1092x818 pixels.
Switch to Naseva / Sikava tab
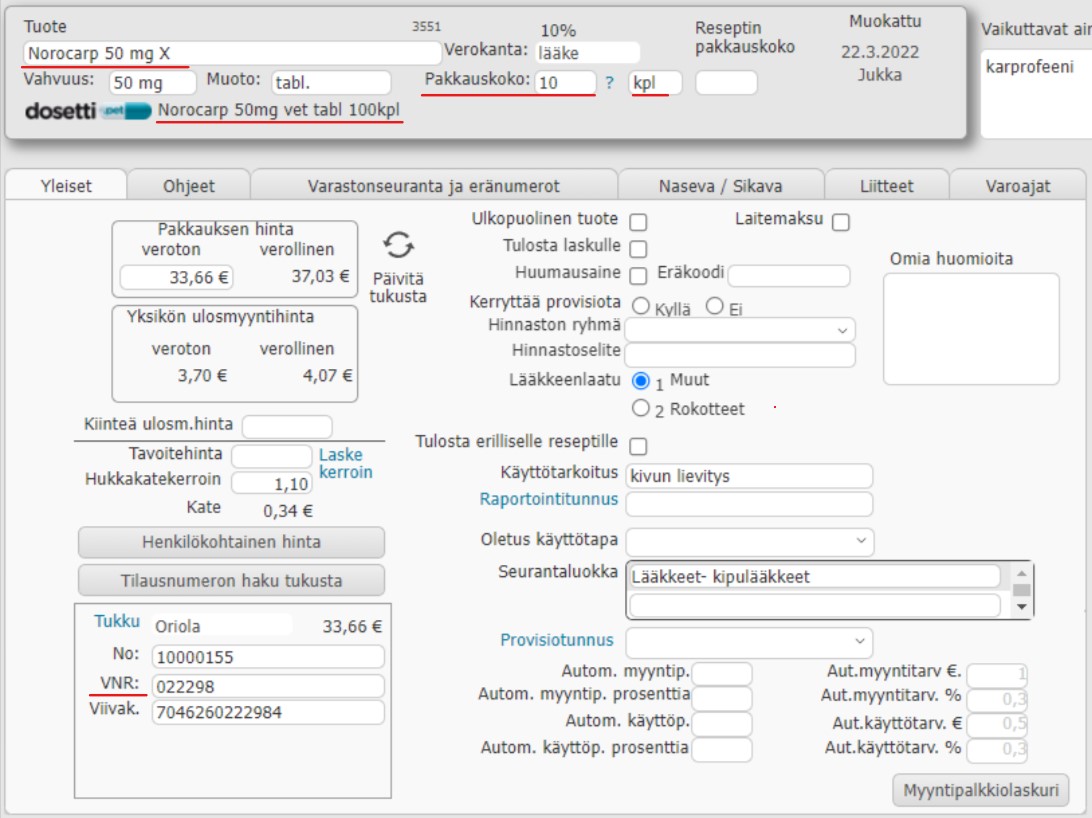721,186
